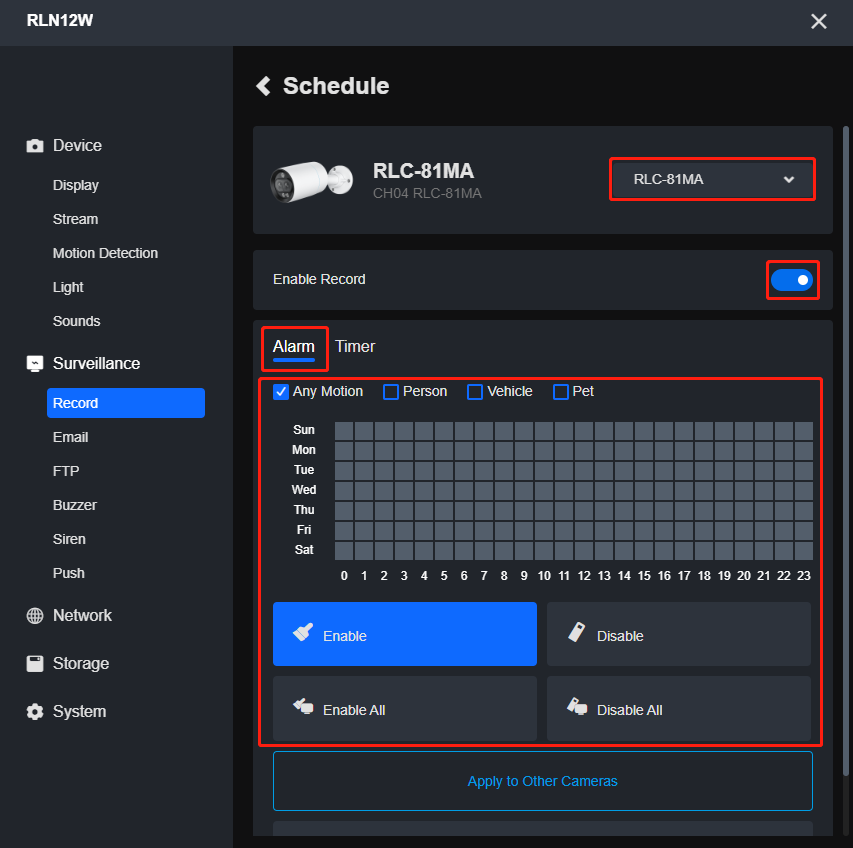This screenshot has height=848, width=853.
Task: Toggle the Enable Record switch
Action: [x=792, y=280]
